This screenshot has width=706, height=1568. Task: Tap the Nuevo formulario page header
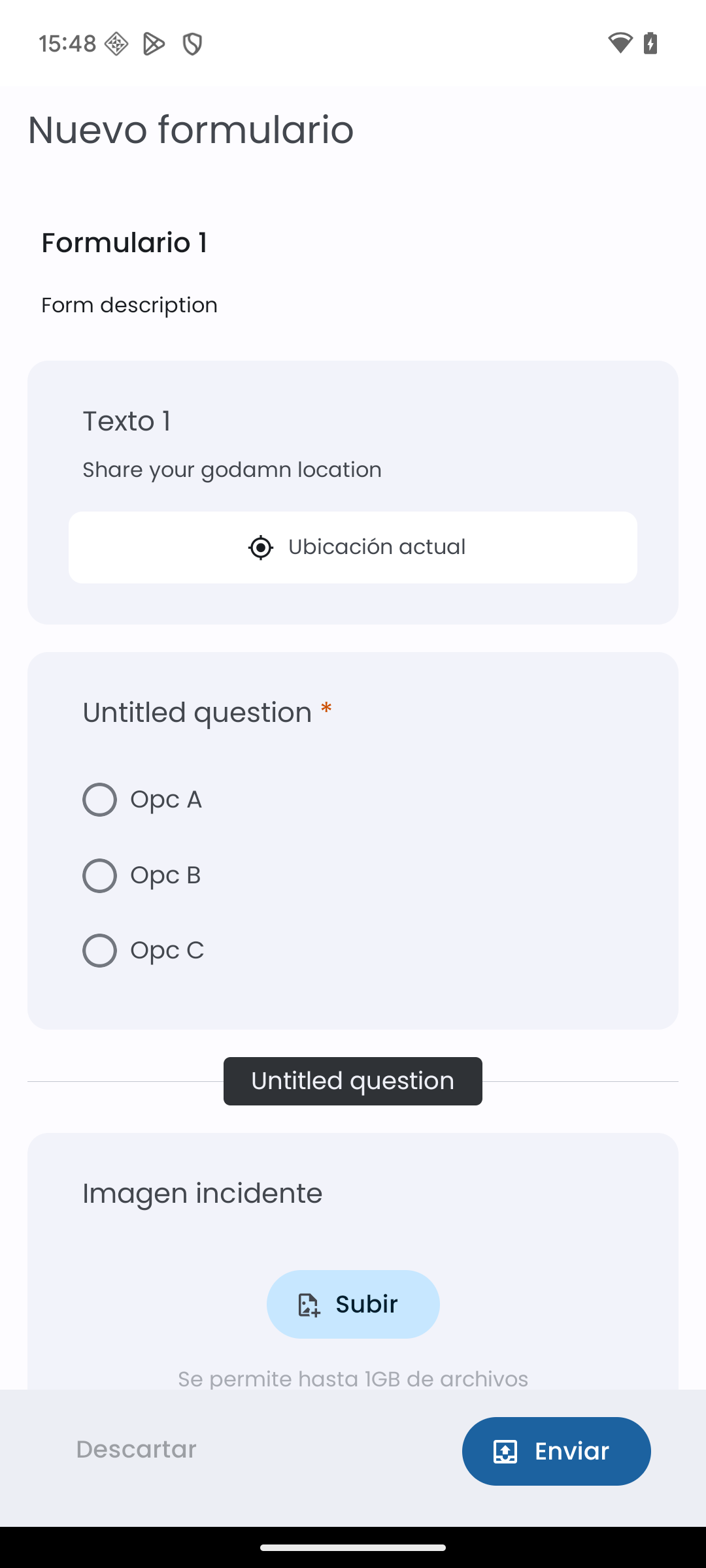[191, 129]
